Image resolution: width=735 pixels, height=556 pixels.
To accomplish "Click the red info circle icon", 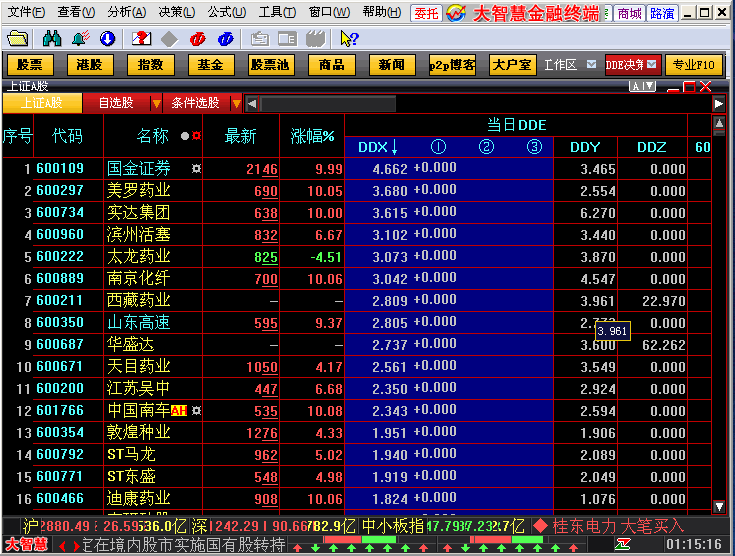I will click(197, 39).
